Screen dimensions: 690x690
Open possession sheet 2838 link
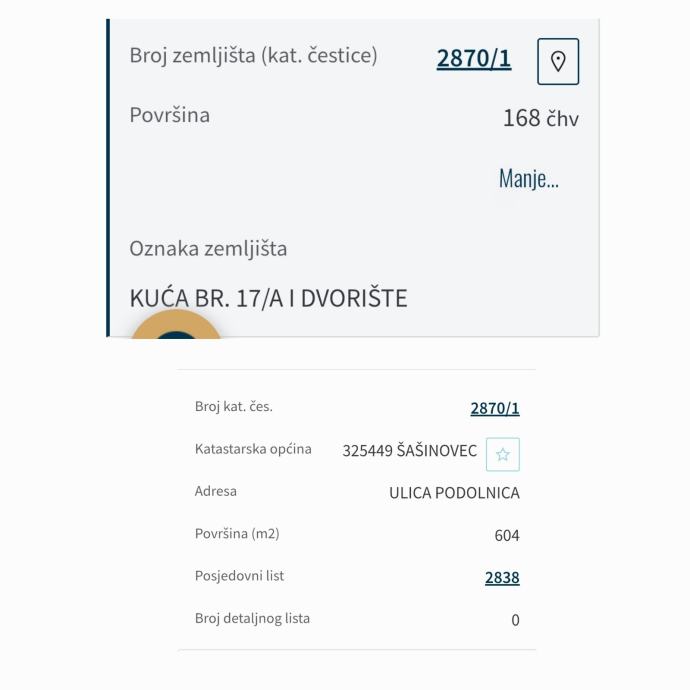(x=502, y=578)
